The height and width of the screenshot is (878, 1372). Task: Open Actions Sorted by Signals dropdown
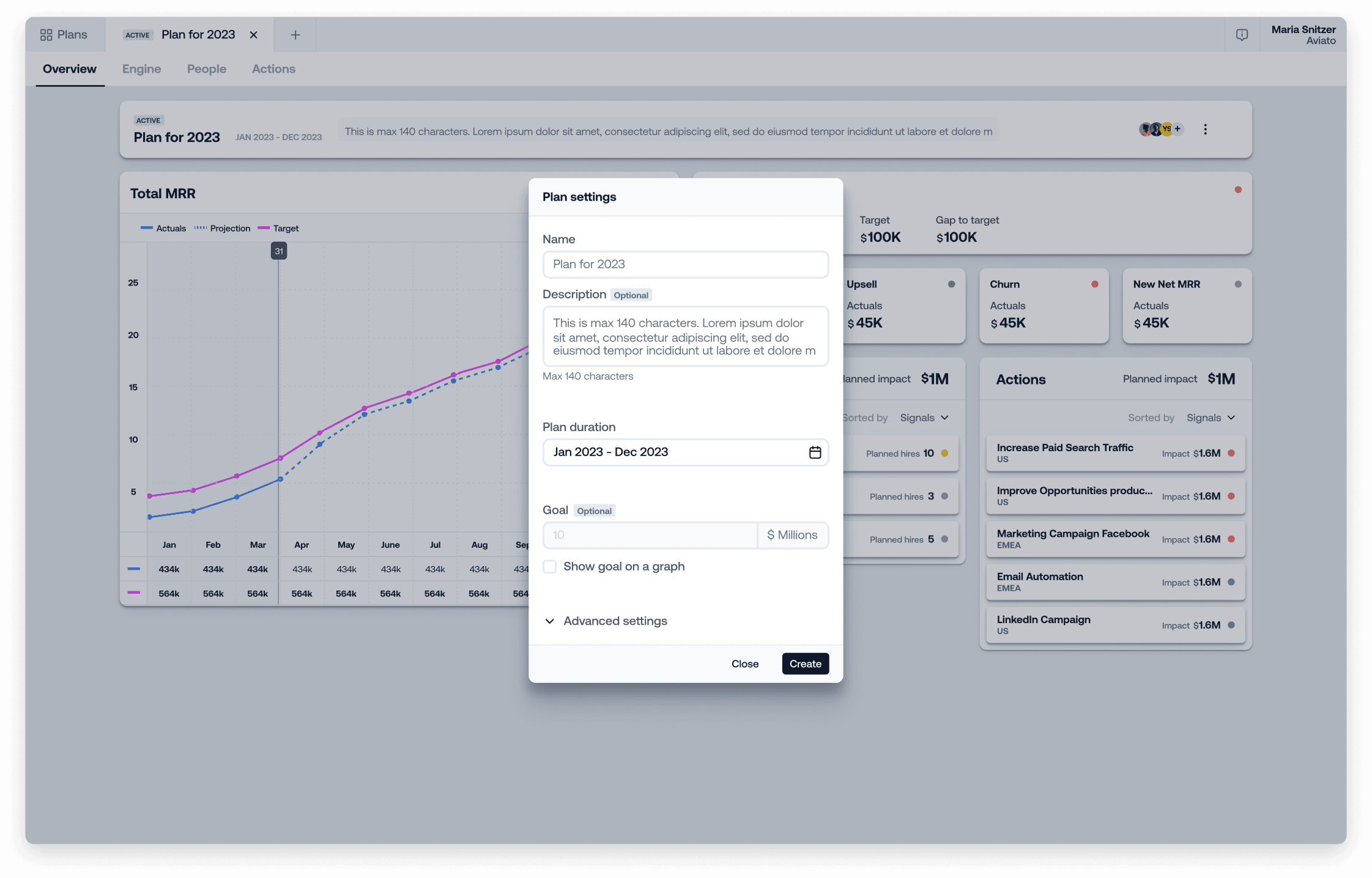point(1211,418)
